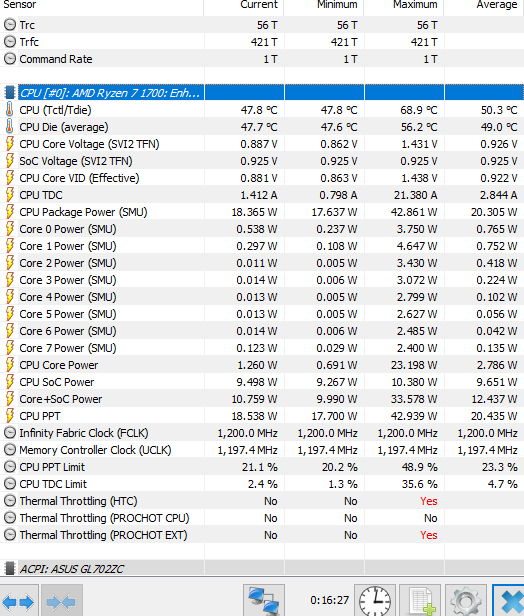Click the thermometer icon next to CPU Die (average)
524x616 pixels.
click(9, 127)
